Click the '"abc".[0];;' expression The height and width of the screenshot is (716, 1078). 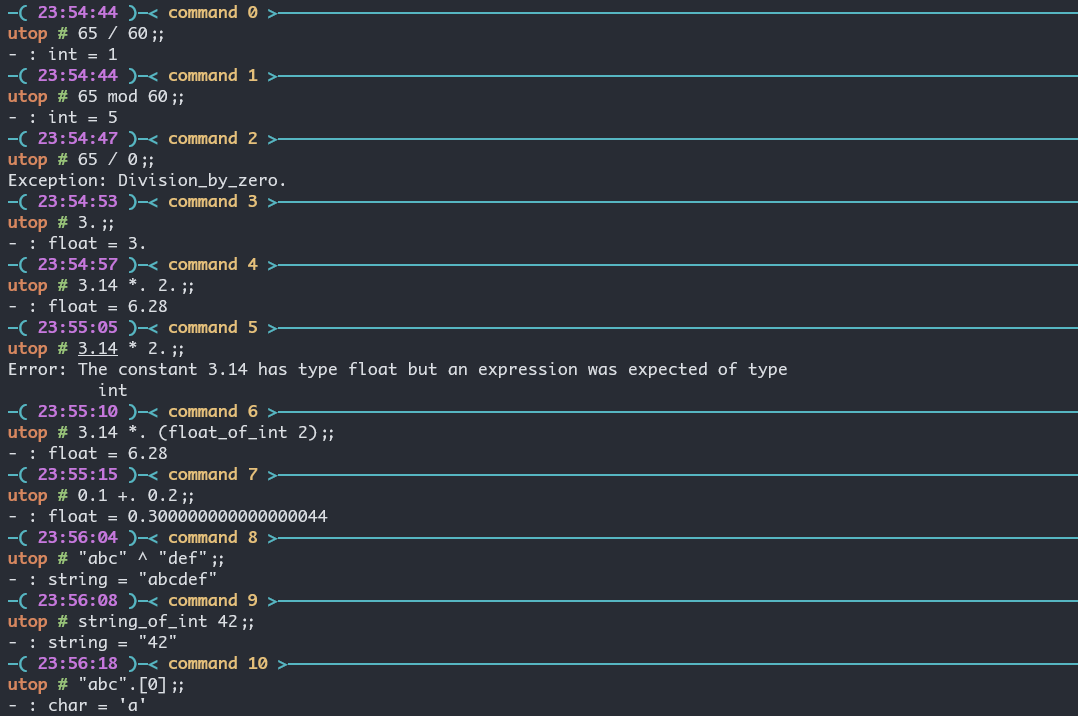(131, 684)
